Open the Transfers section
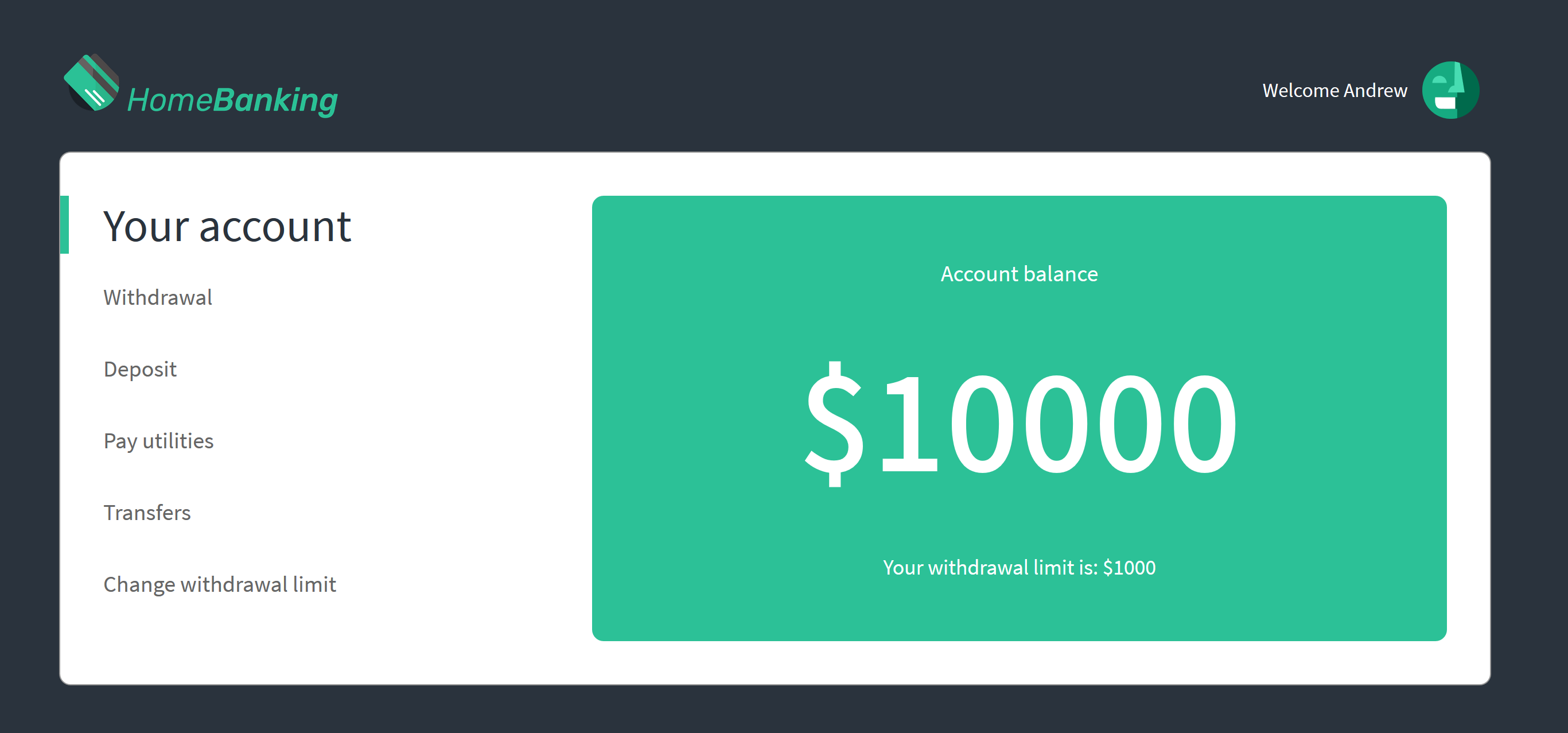This screenshot has width=1568, height=733. [x=147, y=513]
